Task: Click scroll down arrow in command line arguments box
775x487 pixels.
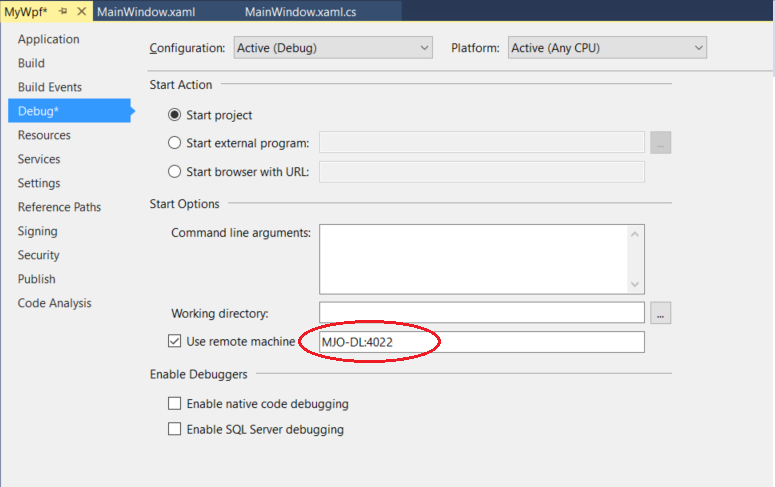Action: (633, 282)
